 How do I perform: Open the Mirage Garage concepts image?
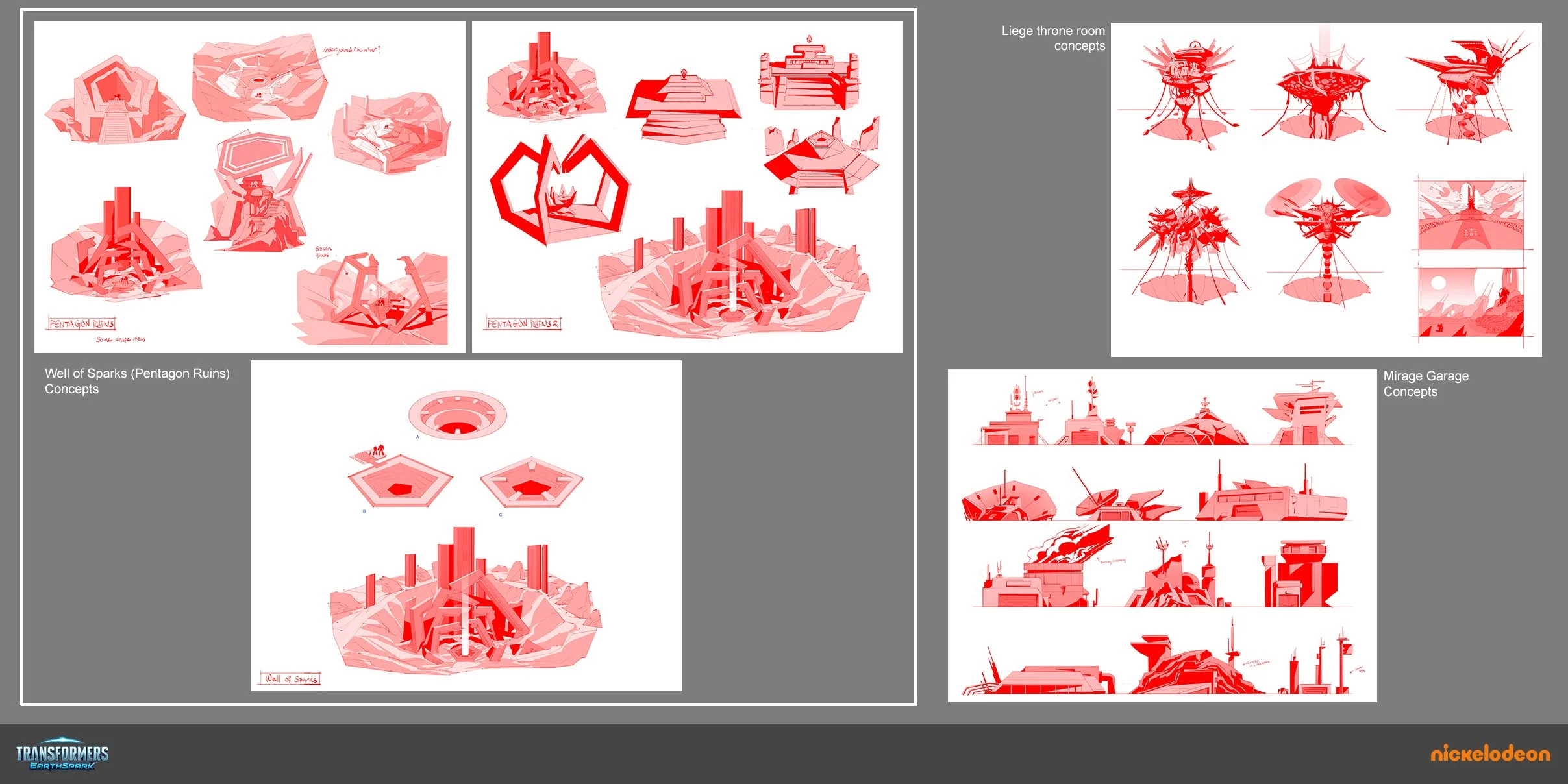(x=1162, y=535)
